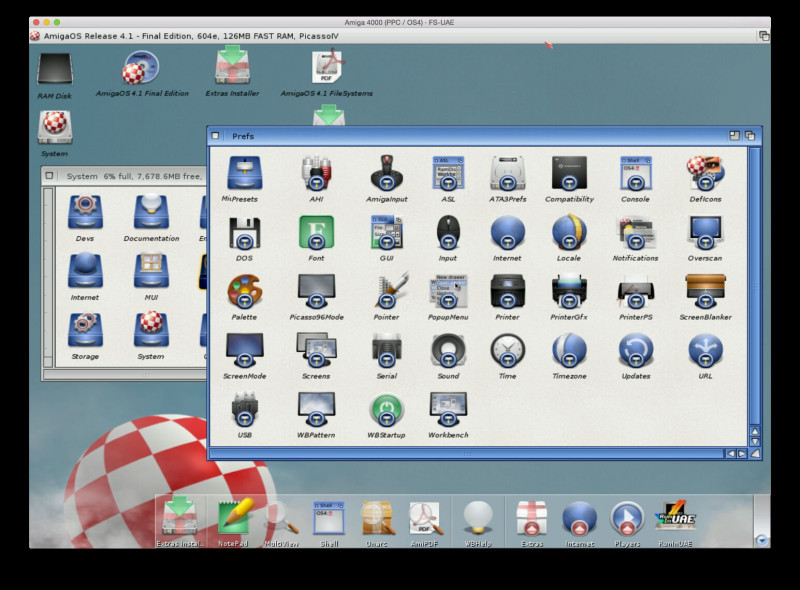Open ATA3Prefs in Prefs window
Image resolution: width=800 pixels, height=590 pixels.
508,174
